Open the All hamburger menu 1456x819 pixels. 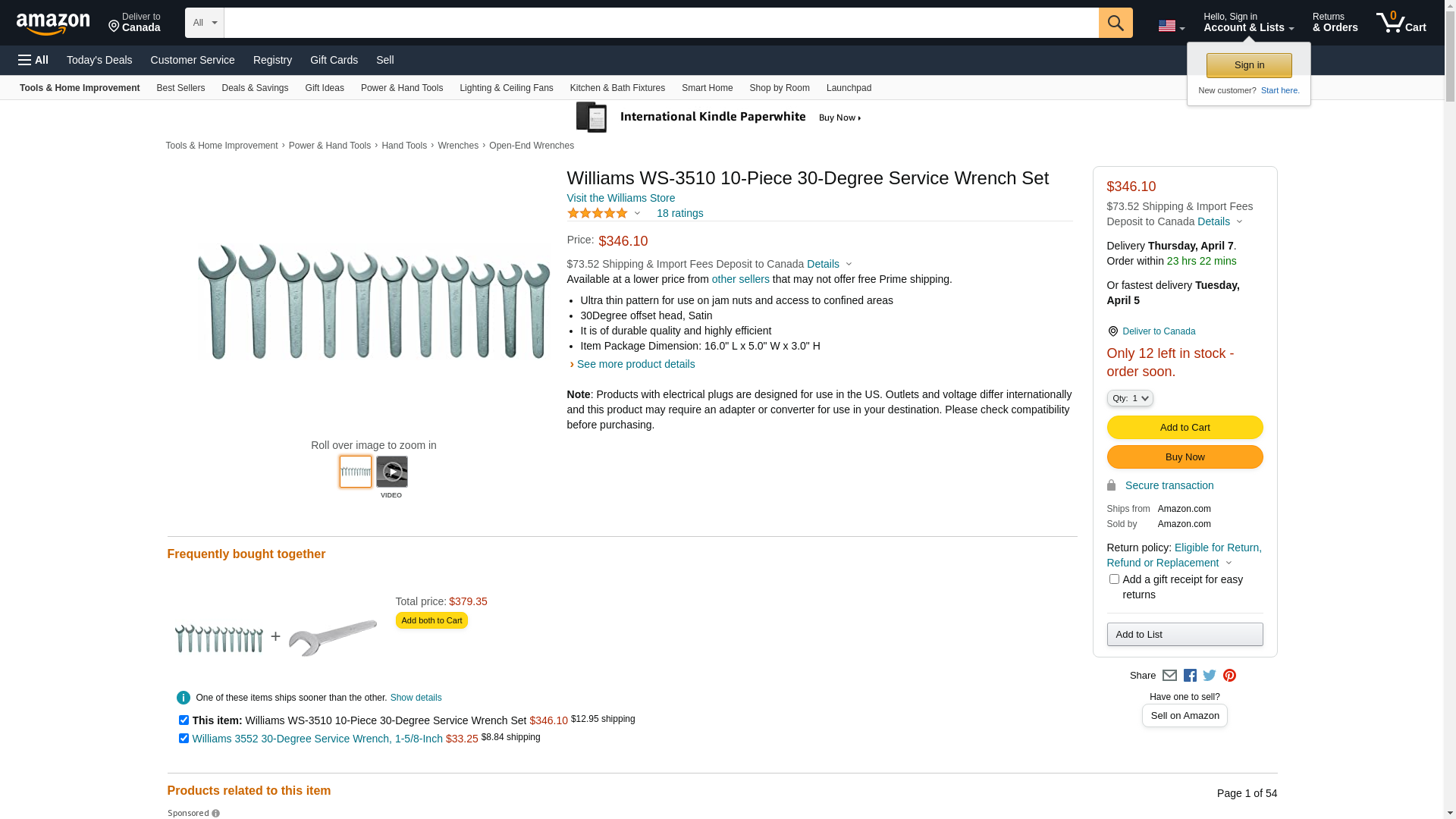coord(33,60)
